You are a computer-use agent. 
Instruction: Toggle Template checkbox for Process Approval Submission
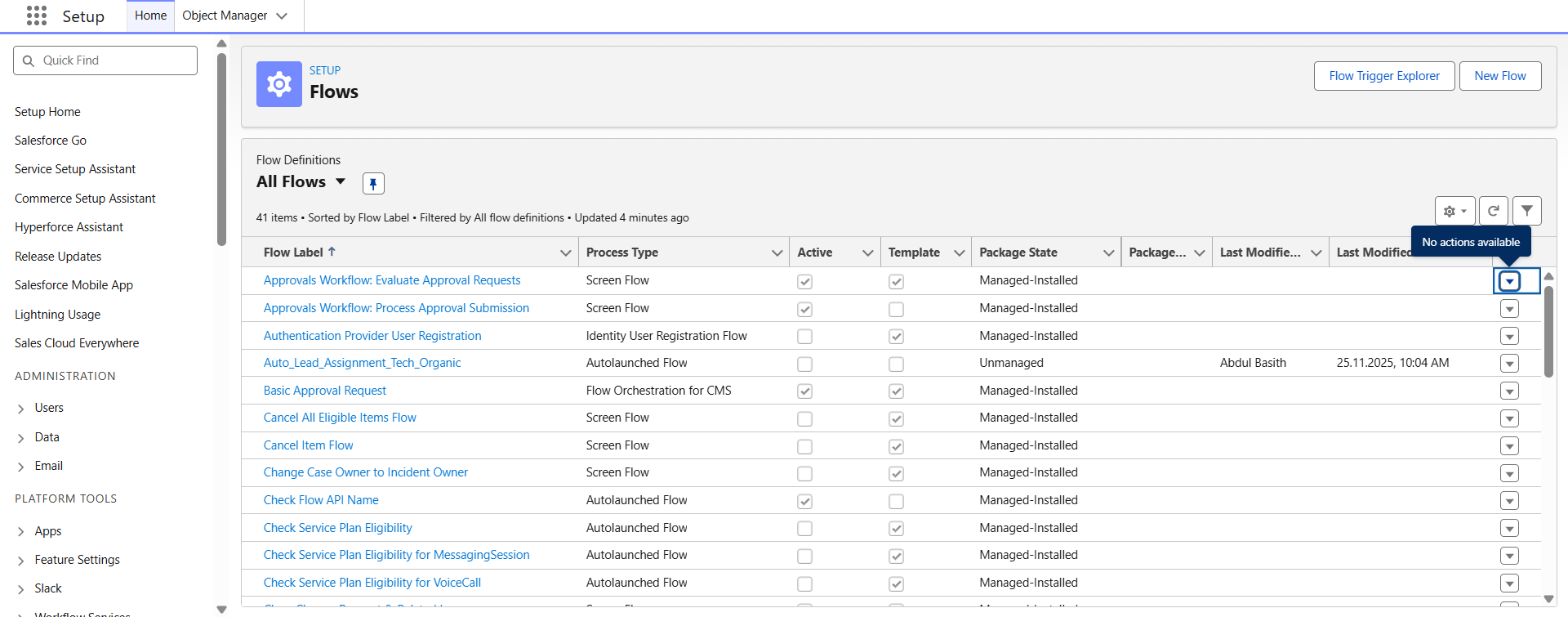[x=896, y=309]
